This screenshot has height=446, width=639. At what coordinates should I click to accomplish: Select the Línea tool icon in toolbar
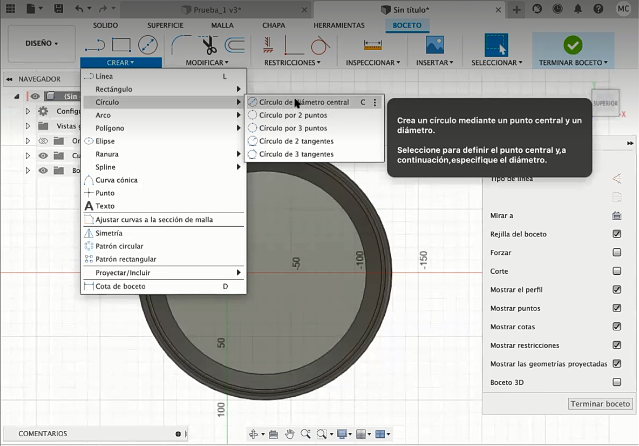(x=95, y=44)
